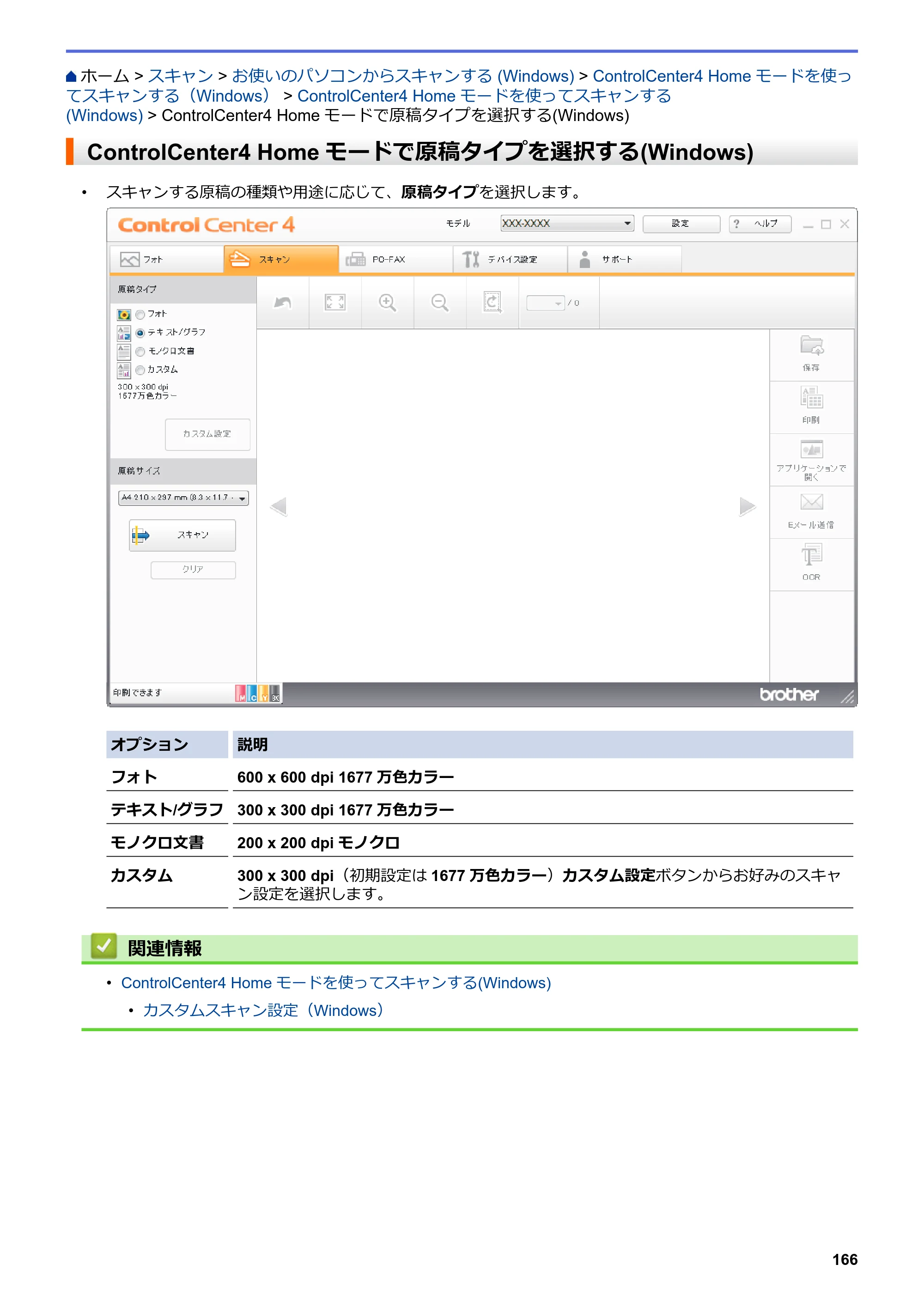Click the アプリケーションで開く icon
Image resolution: width=924 pixels, height=1307 pixels.
pos(811,450)
